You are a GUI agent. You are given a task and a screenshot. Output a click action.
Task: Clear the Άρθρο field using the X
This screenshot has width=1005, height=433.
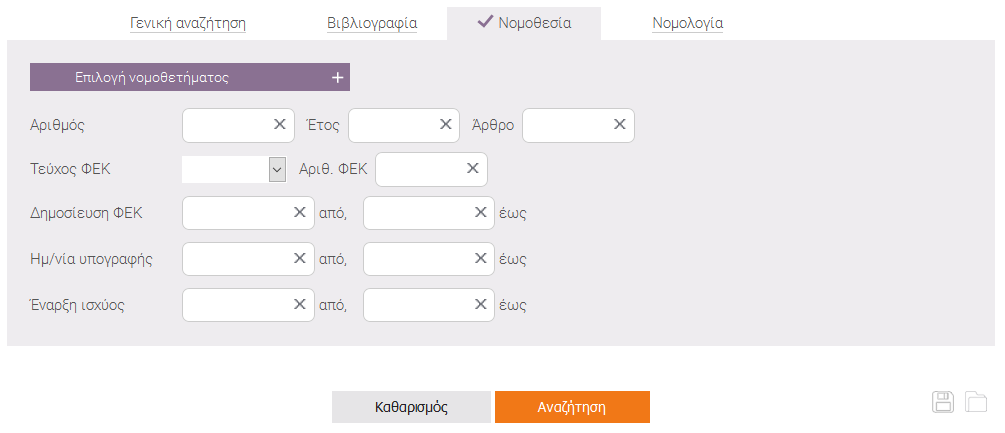pyautogui.click(x=620, y=125)
